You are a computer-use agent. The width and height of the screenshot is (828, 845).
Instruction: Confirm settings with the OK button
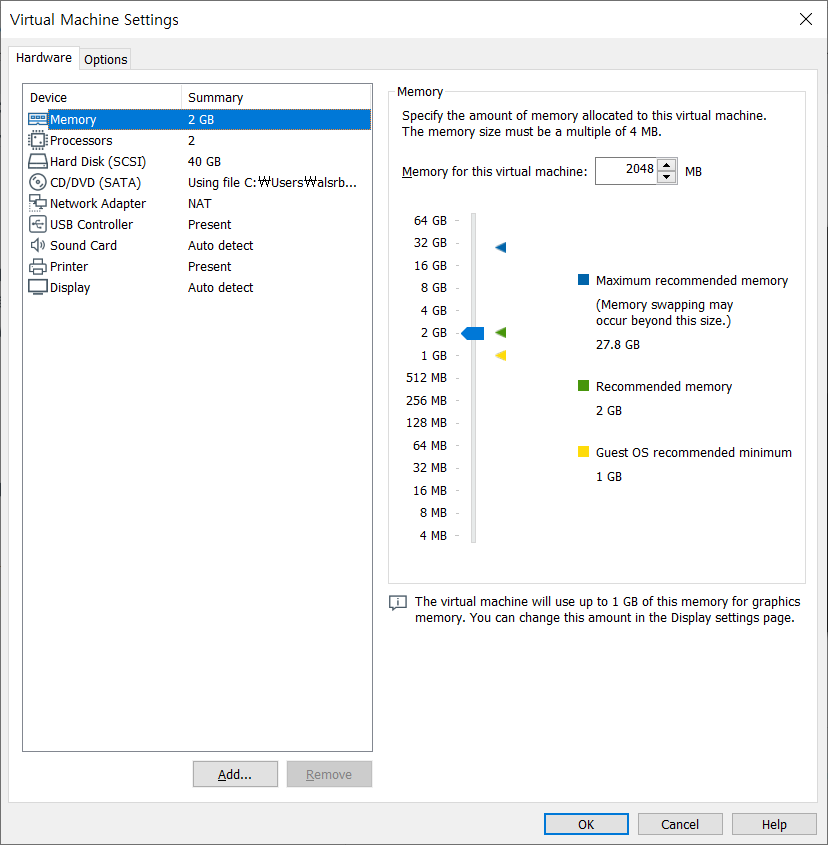click(586, 824)
